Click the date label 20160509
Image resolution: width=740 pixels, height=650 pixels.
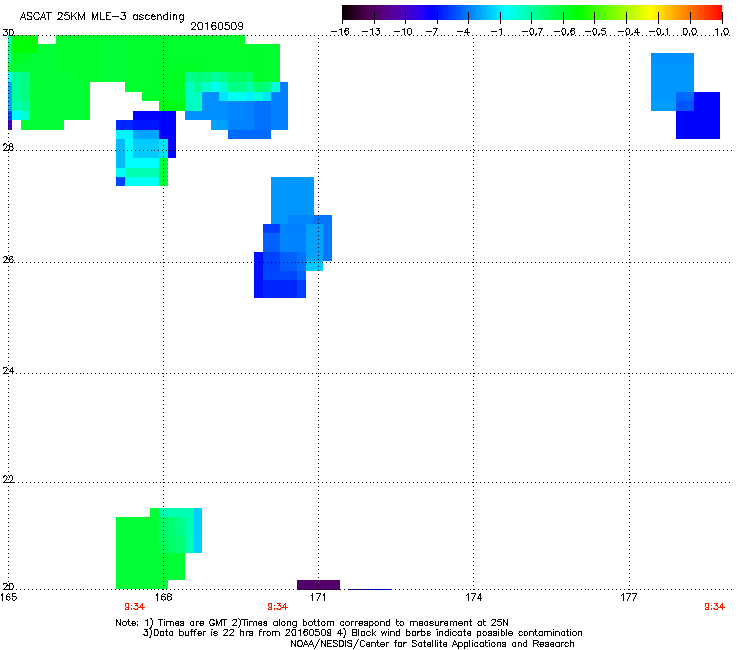point(217,26)
